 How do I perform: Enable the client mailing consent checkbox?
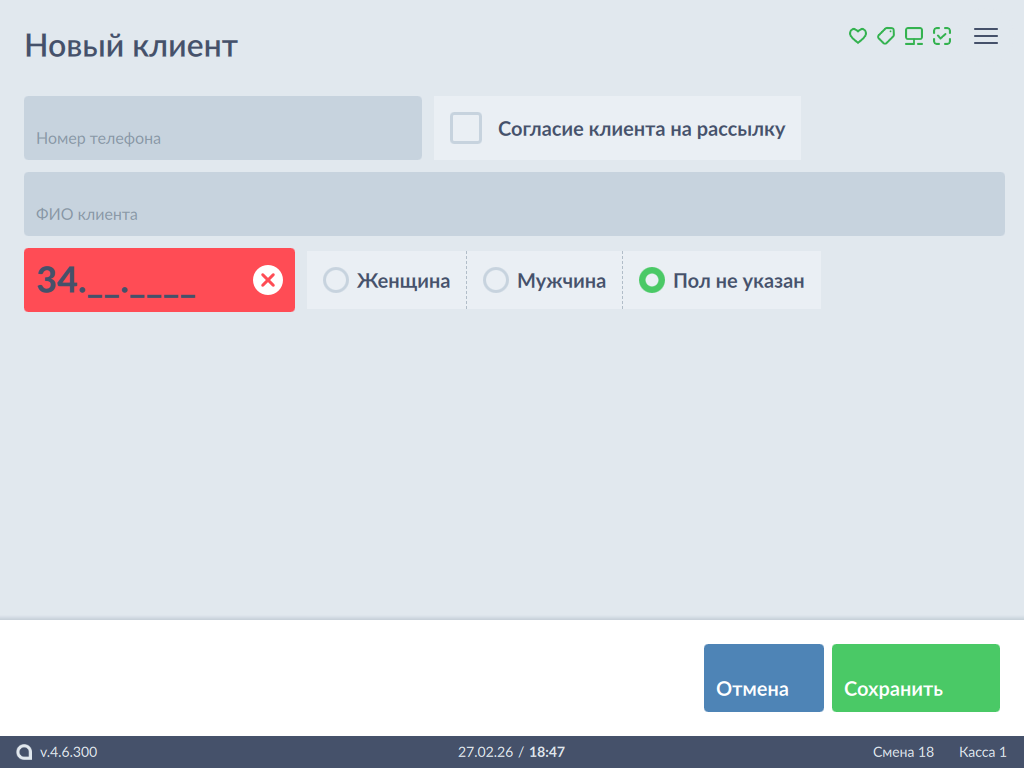(x=466, y=128)
